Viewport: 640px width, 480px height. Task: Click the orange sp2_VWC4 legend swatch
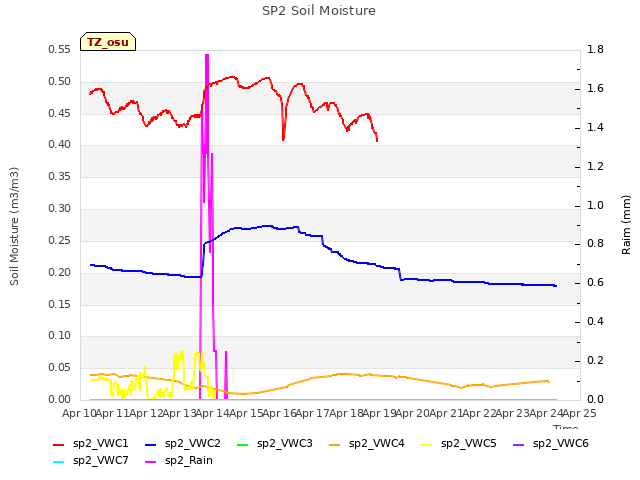(335, 444)
